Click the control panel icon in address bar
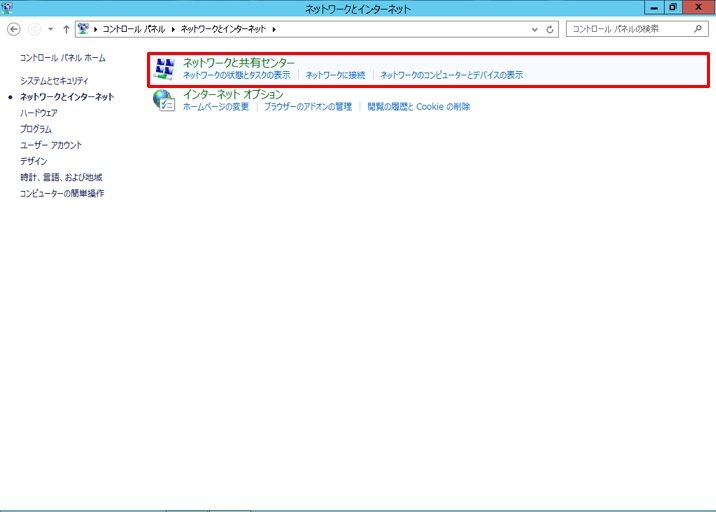The height and width of the screenshot is (512, 716). [83, 30]
